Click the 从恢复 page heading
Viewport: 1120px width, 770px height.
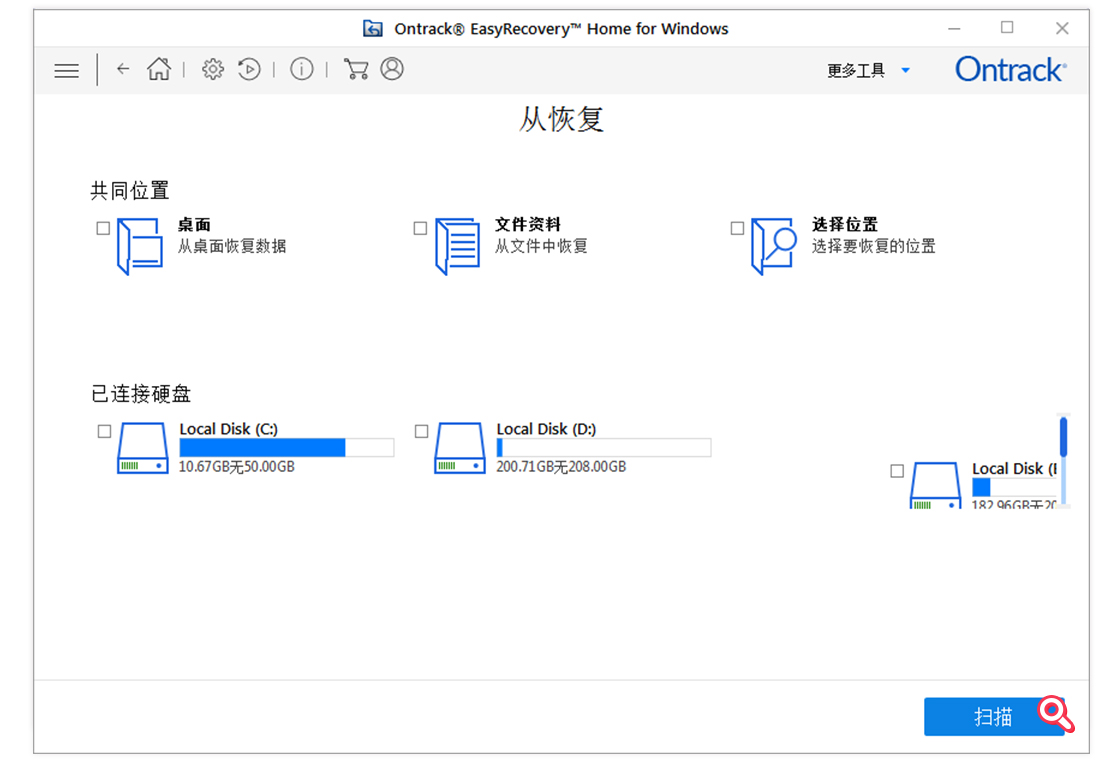(561, 119)
